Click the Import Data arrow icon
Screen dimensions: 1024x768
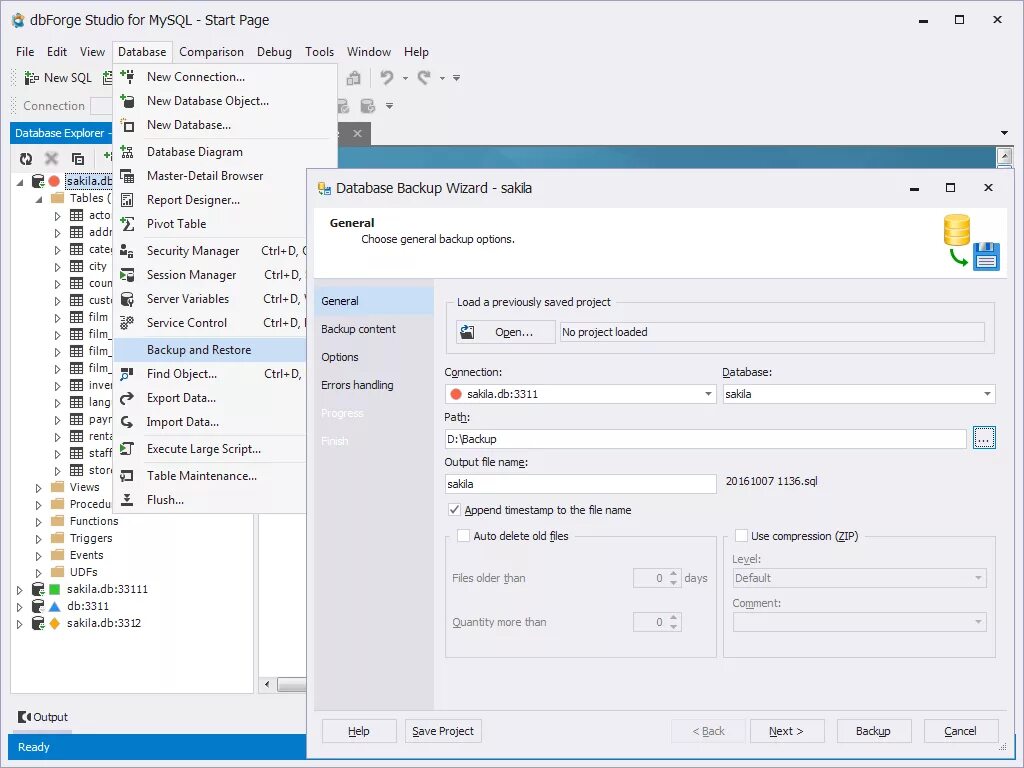[x=127, y=422]
